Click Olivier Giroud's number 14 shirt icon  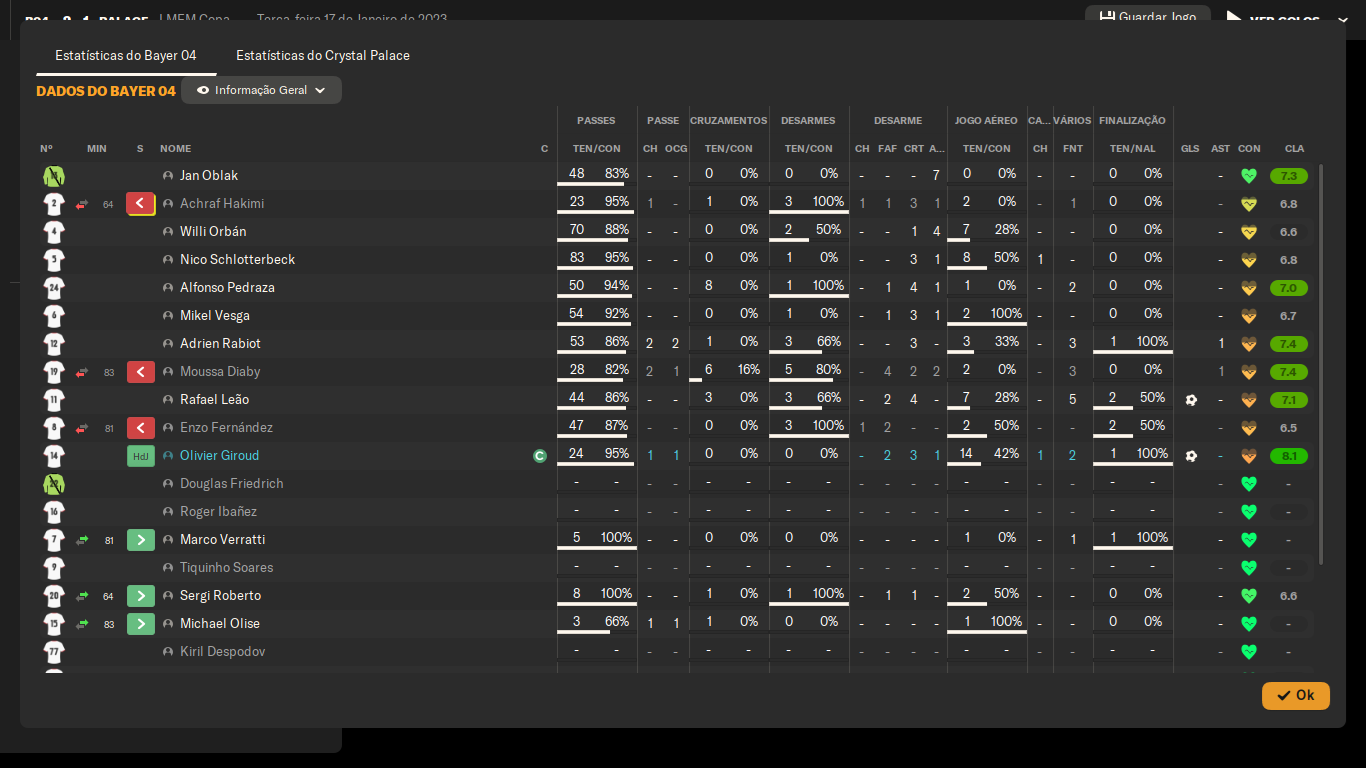click(x=54, y=456)
